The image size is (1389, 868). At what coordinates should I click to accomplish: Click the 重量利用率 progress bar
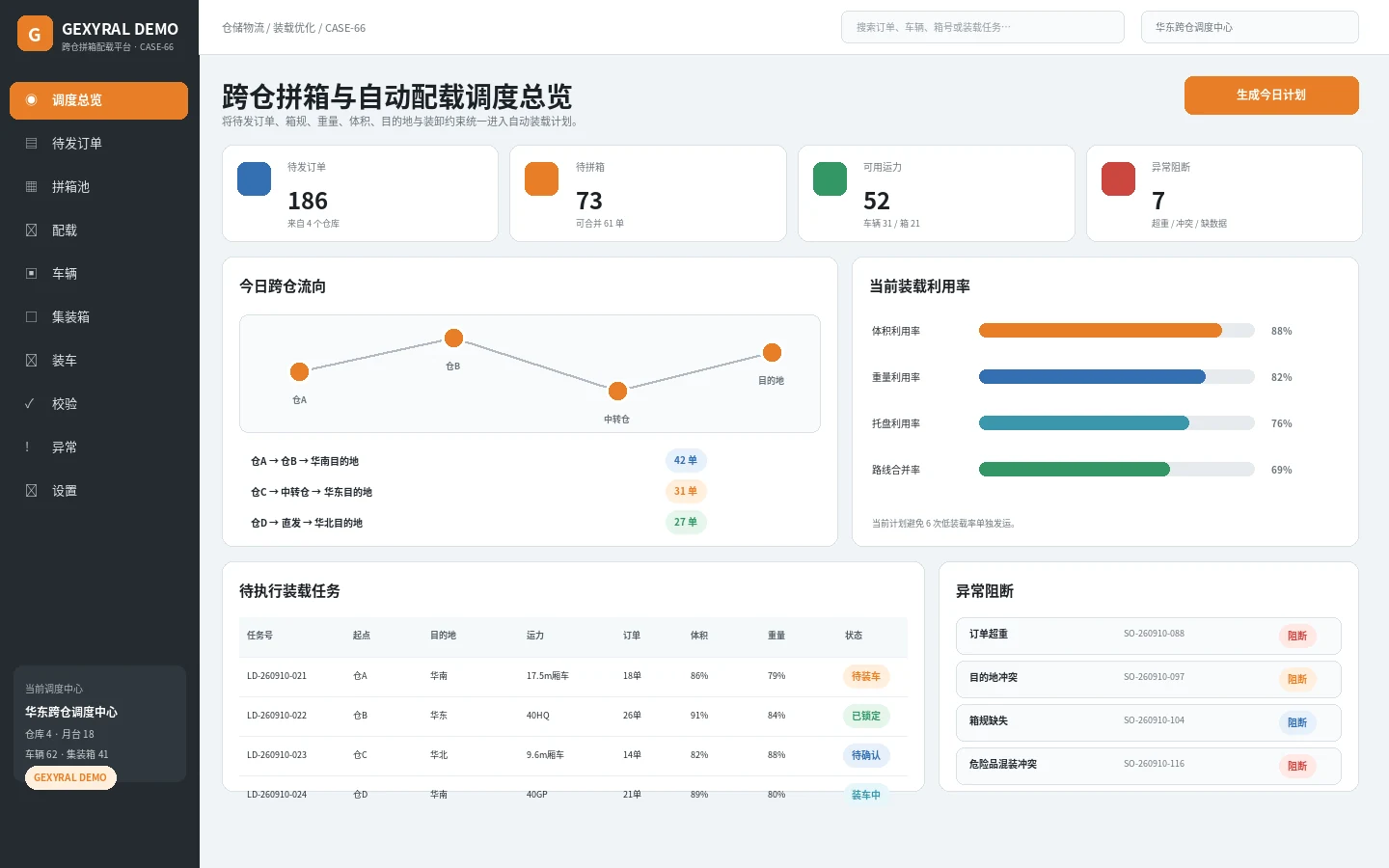[1117, 377]
